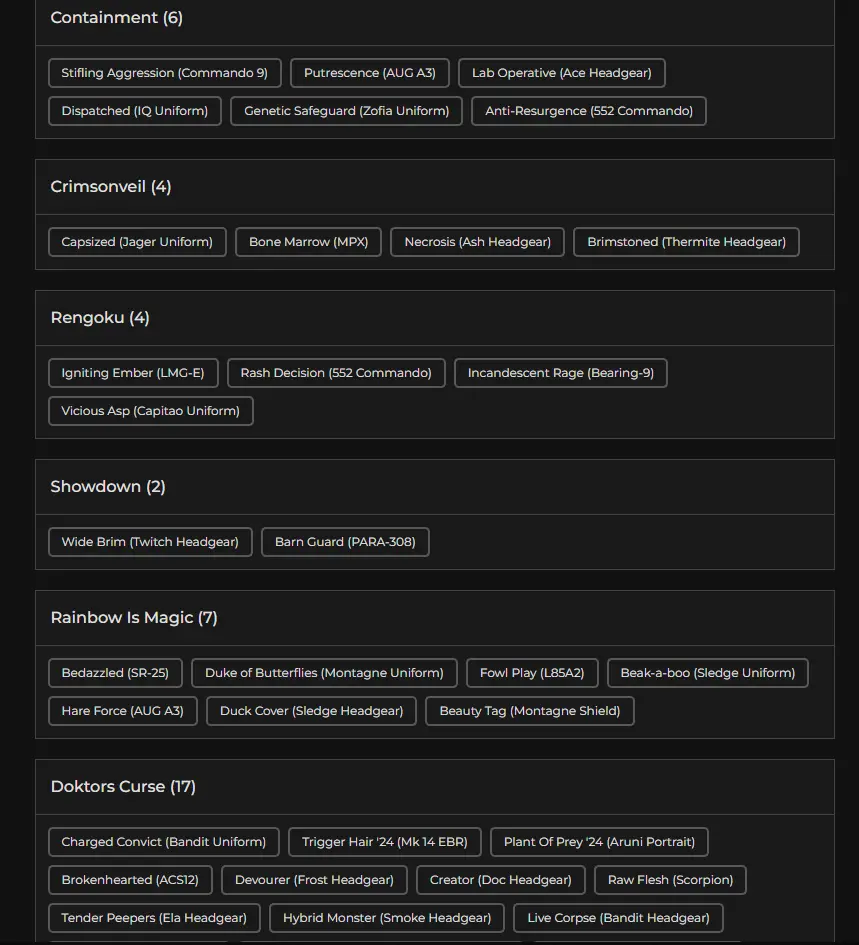Image resolution: width=859 pixels, height=945 pixels.
Task: Select Wide Brim (Twitch Headgear) item
Action: (150, 542)
